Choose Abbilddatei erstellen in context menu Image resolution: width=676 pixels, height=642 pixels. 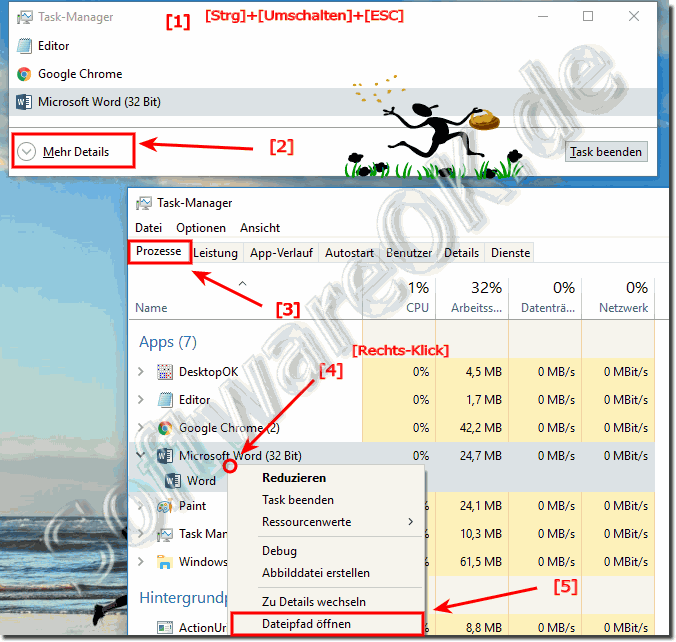pyautogui.click(x=327, y=573)
